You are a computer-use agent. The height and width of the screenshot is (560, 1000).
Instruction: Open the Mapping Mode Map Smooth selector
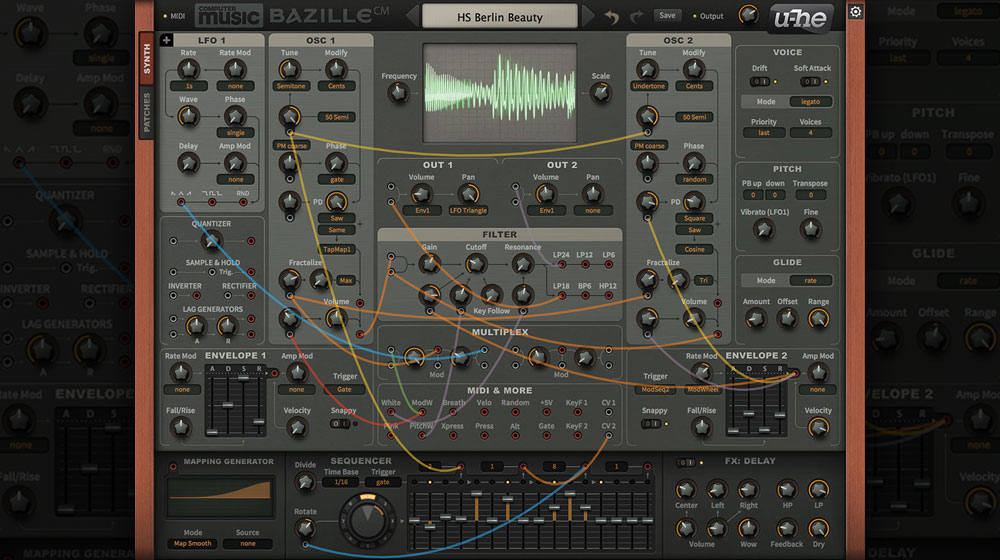pyautogui.click(x=193, y=544)
